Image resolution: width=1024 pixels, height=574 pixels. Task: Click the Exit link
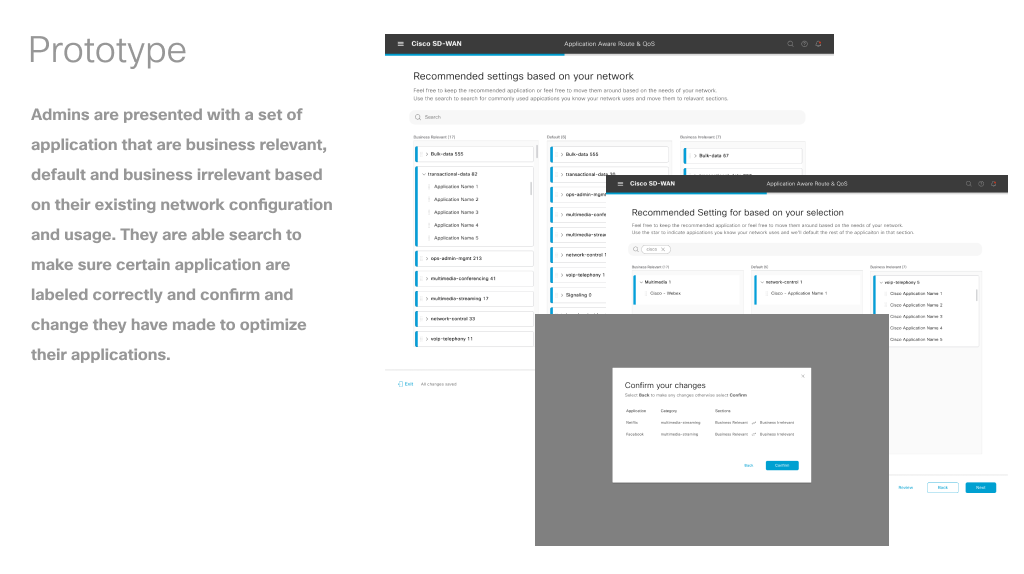coord(406,384)
